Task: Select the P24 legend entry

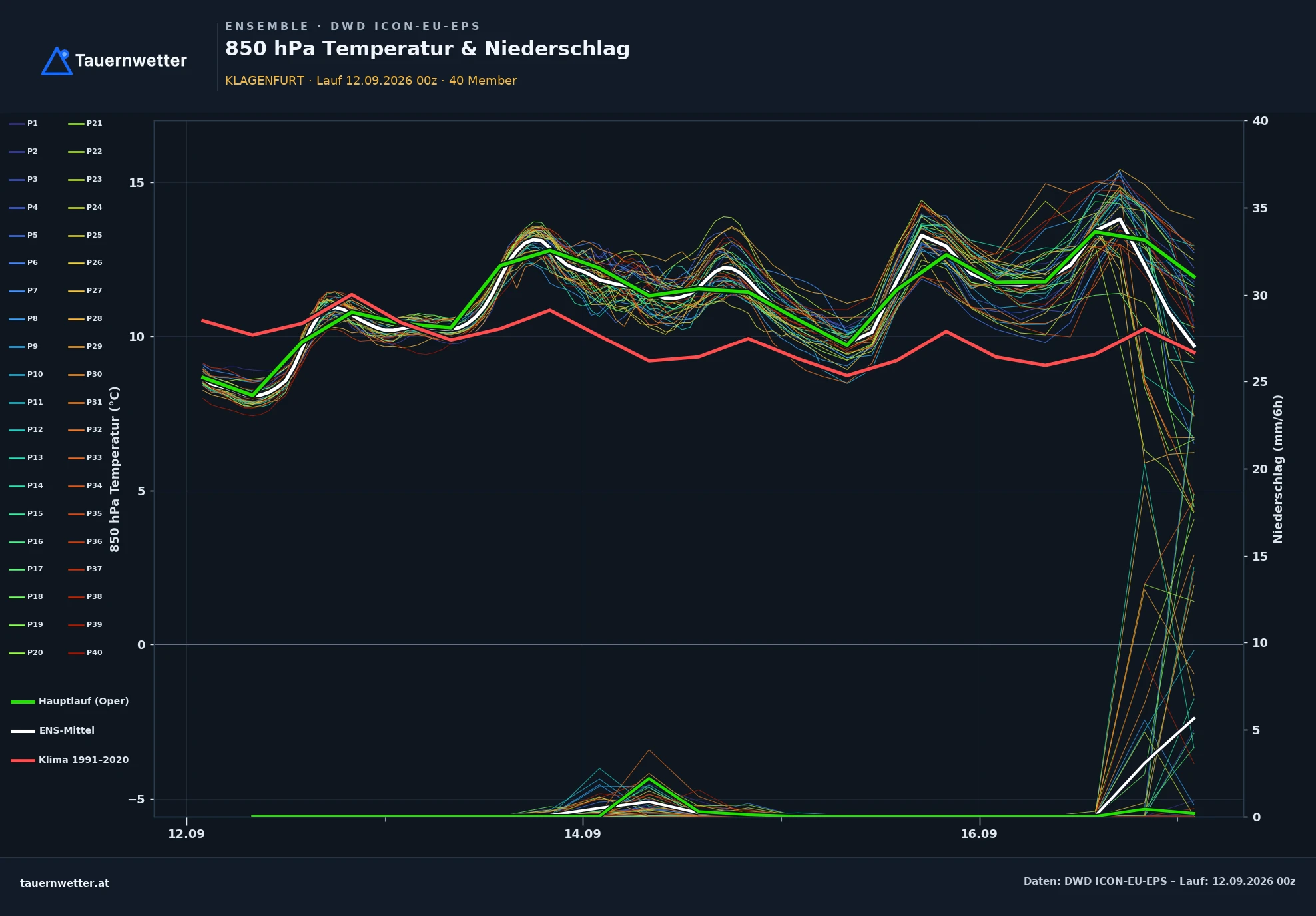Action: point(85,208)
